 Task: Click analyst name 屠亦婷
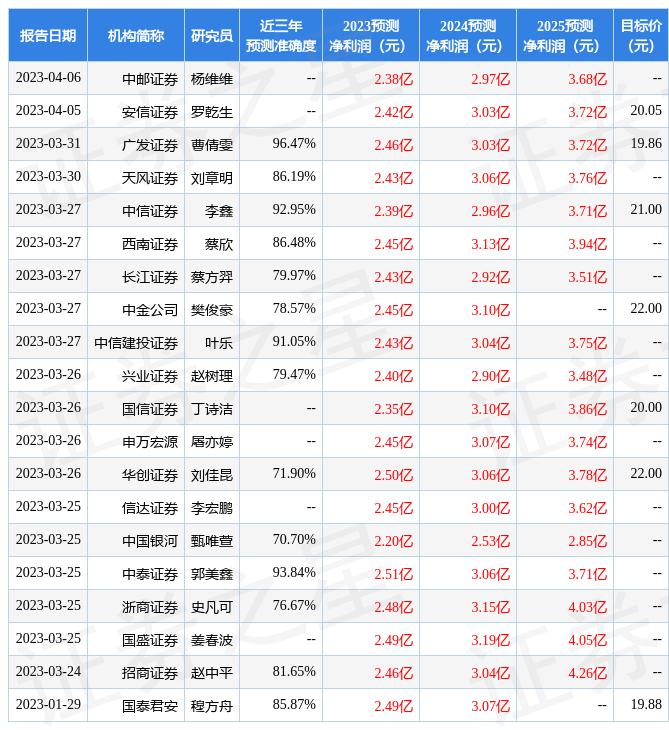pyautogui.click(x=212, y=442)
